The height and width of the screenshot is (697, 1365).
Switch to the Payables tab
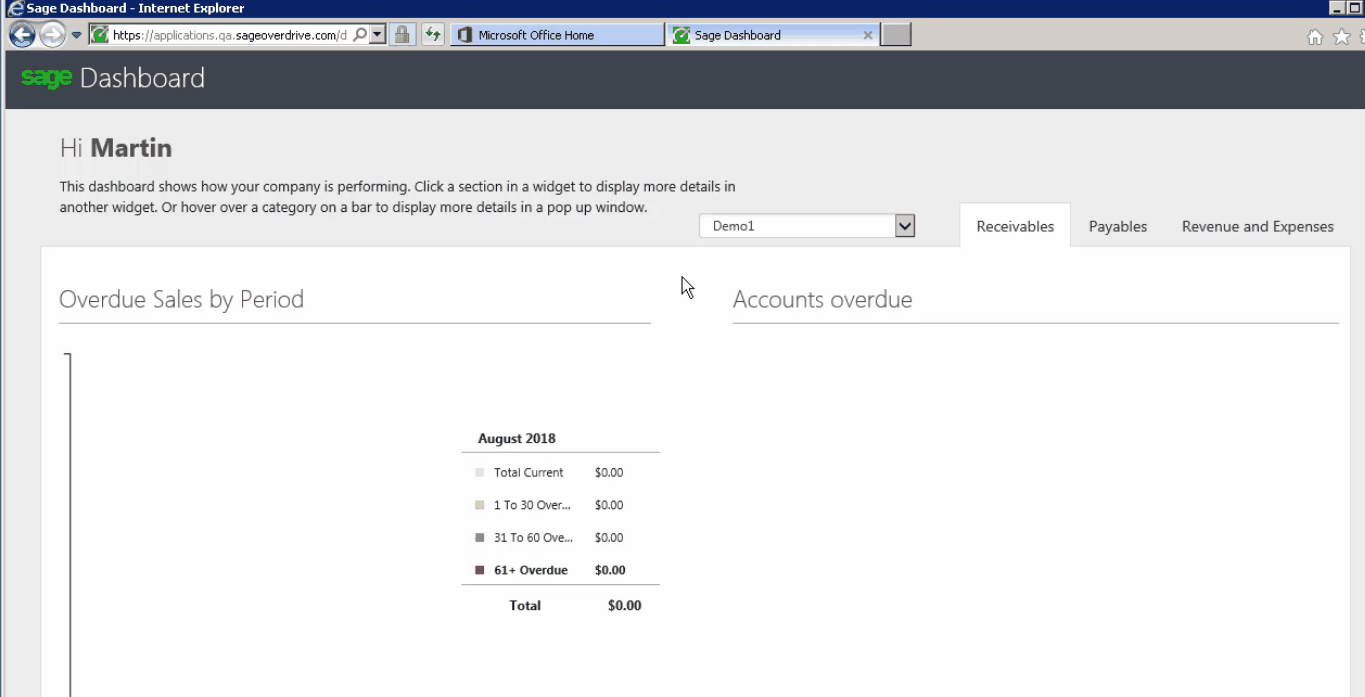click(1117, 227)
